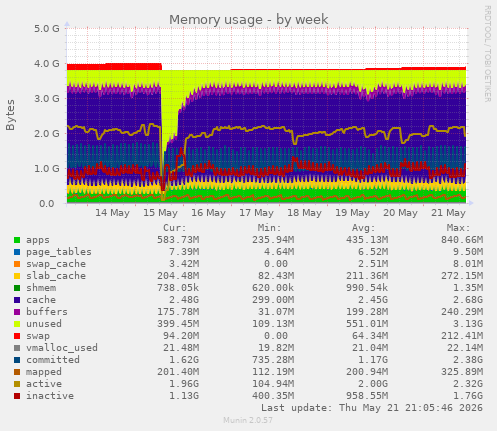This screenshot has width=497, height=431.
Task: Click the purple buffers legend swatch
Action: pyautogui.click(x=17, y=312)
